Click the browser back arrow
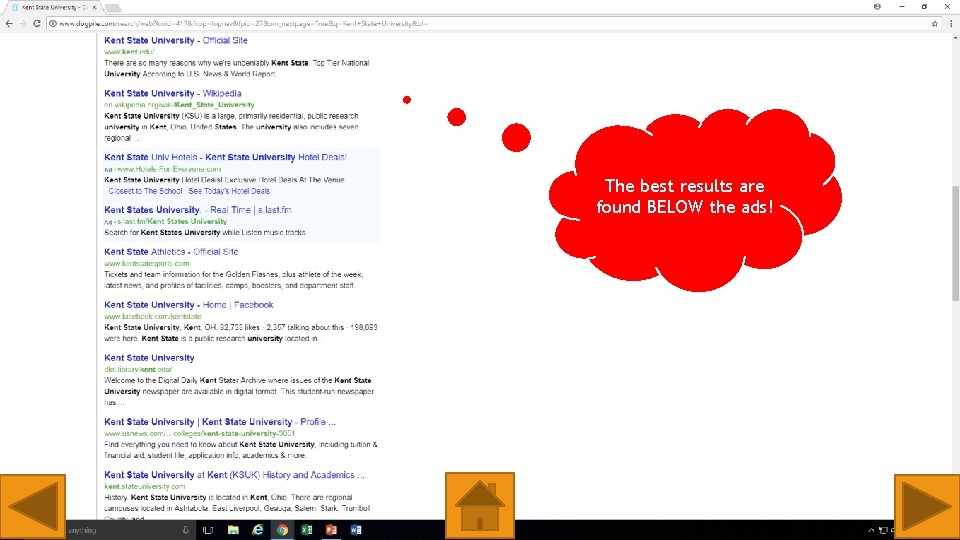The width and height of the screenshot is (960, 540). [x=9, y=23]
